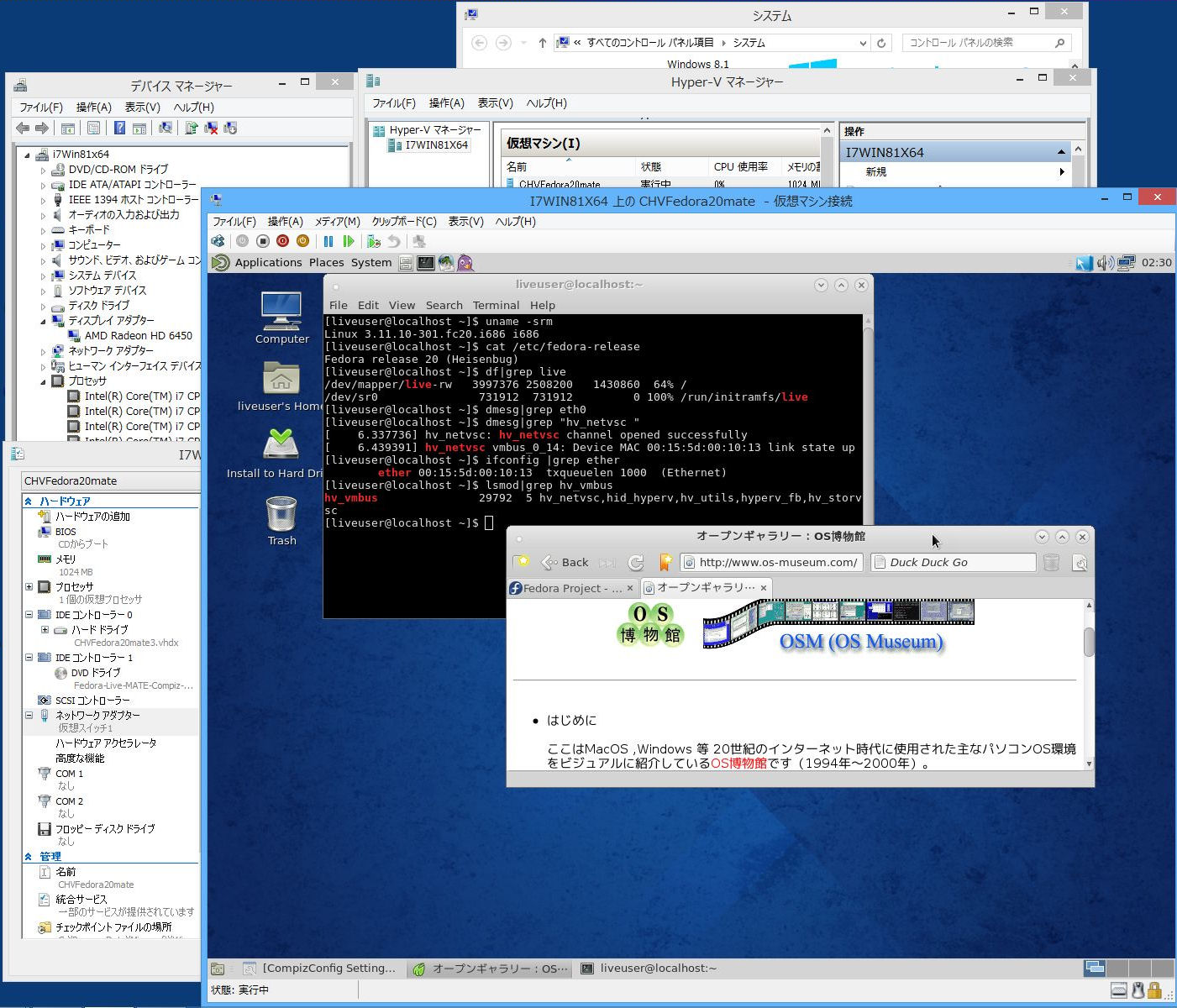Image resolution: width=1177 pixels, height=1008 pixels.
Task: Close the オープンギャラリ browser tab
Action: tap(763, 588)
